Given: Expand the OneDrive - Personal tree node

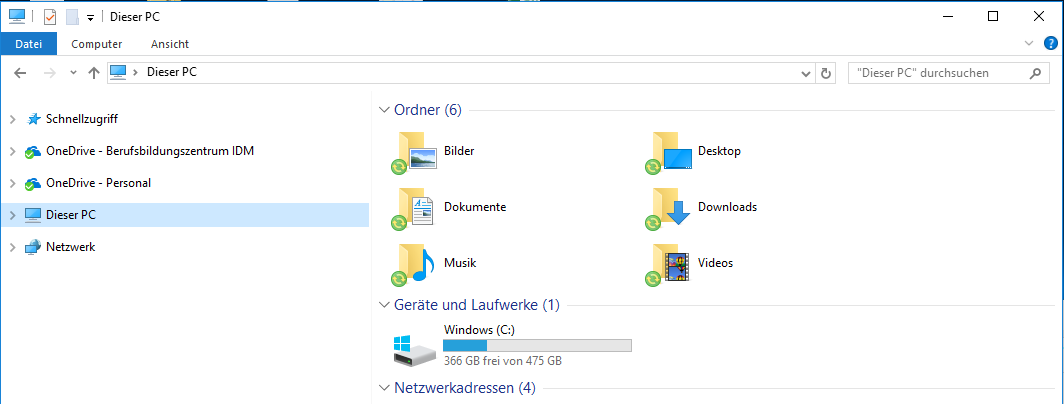Looking at the screenshot, I should [12, 183].
